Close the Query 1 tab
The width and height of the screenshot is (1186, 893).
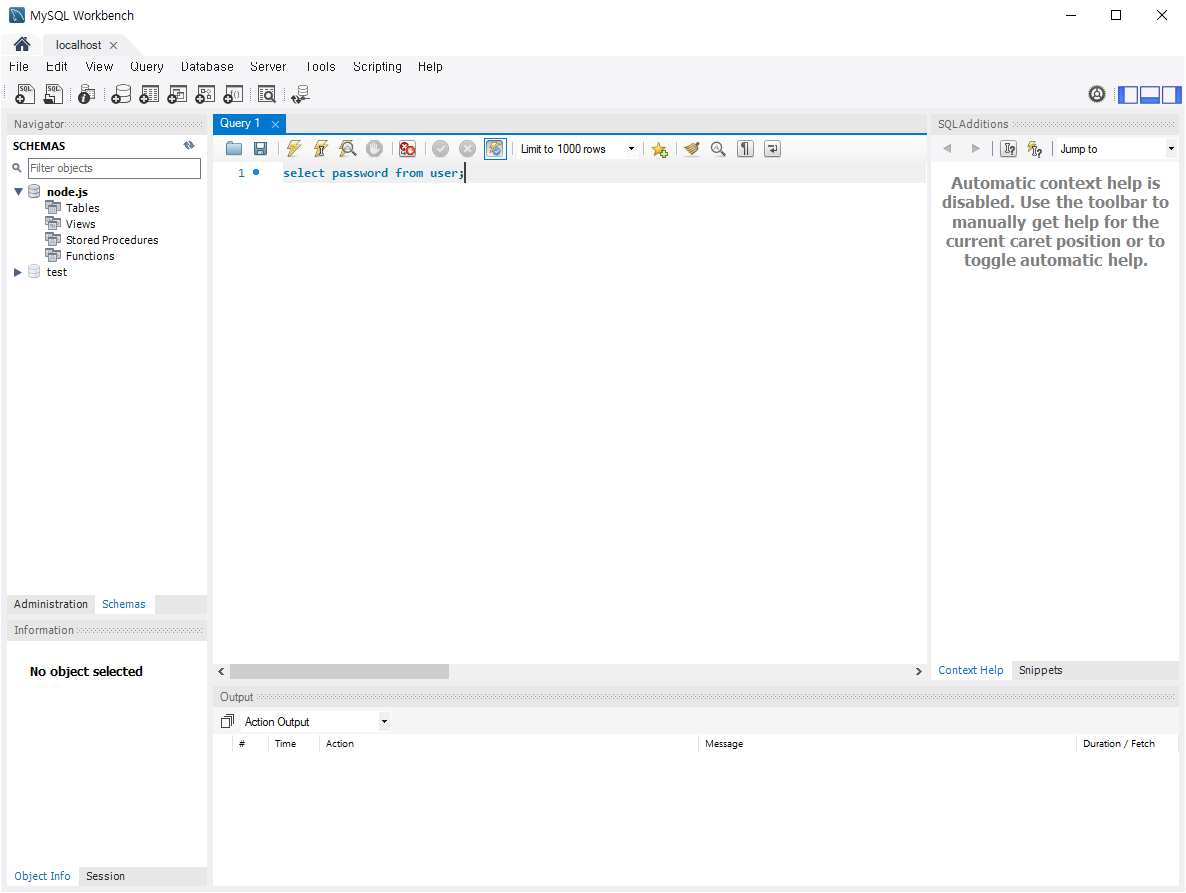(x=275, y=124)
